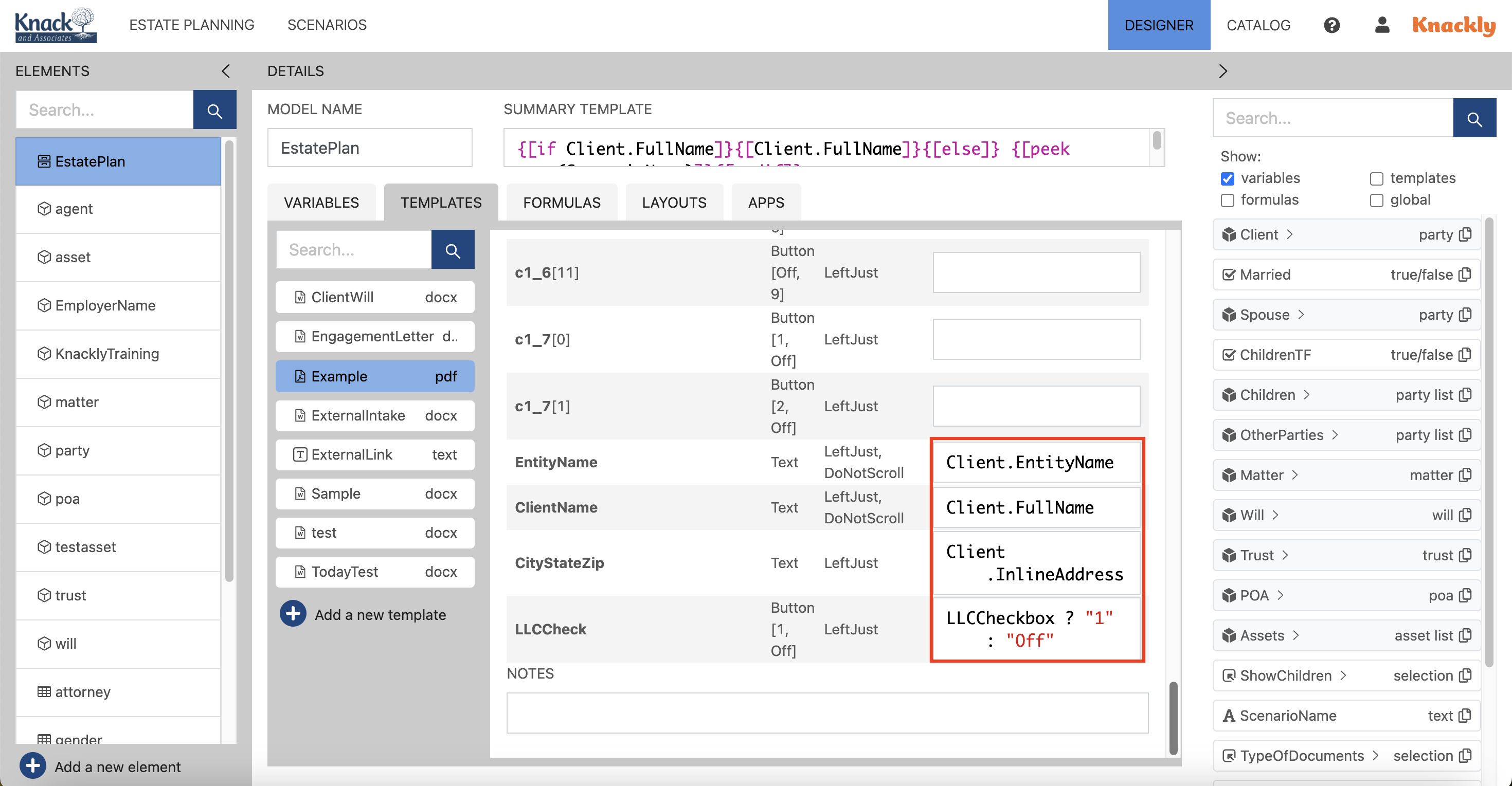The height and width of the screenshot is (786, 1512).
Task: Copy the Client variable with its copy icon
Action: (x=1466, y=234)
